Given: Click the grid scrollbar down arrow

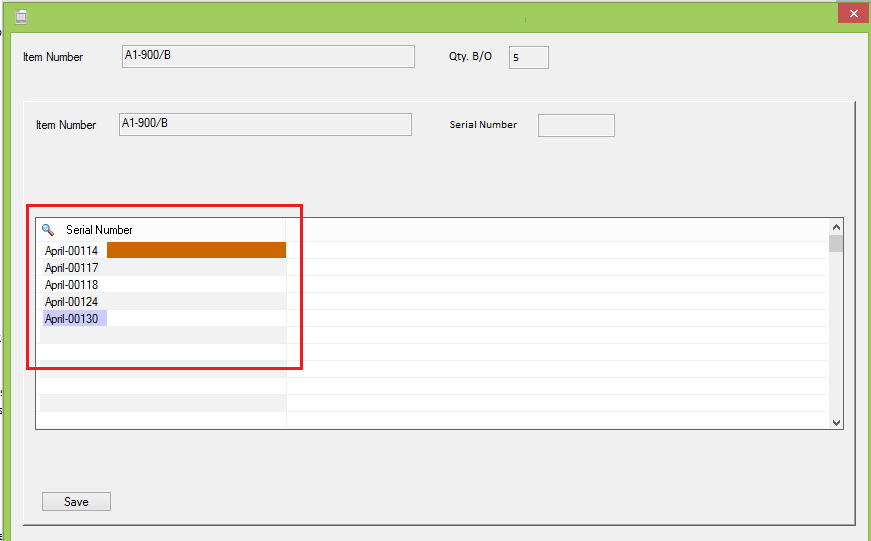Looking at the screenshot, I should pyautogui.click(x=836, y=422).
